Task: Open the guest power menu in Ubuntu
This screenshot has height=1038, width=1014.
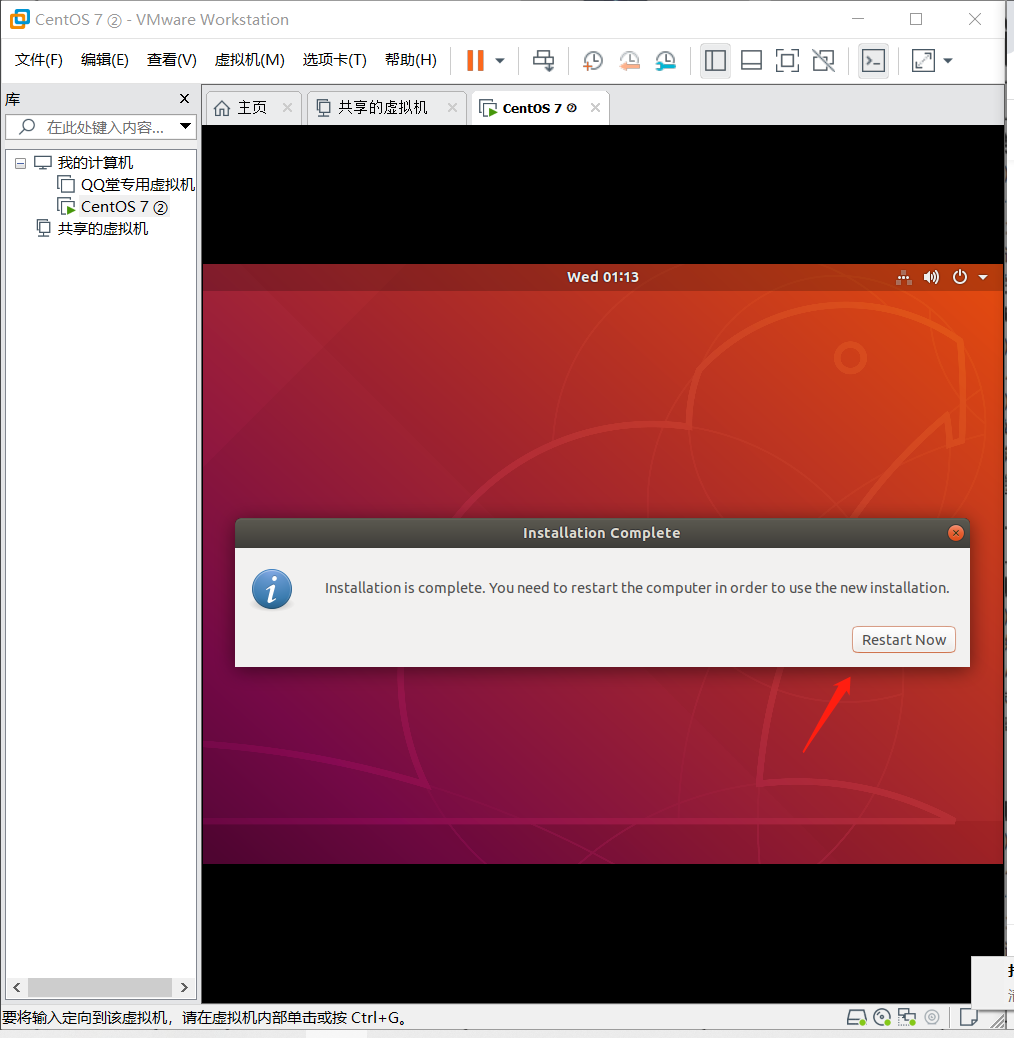Action: 958,277
